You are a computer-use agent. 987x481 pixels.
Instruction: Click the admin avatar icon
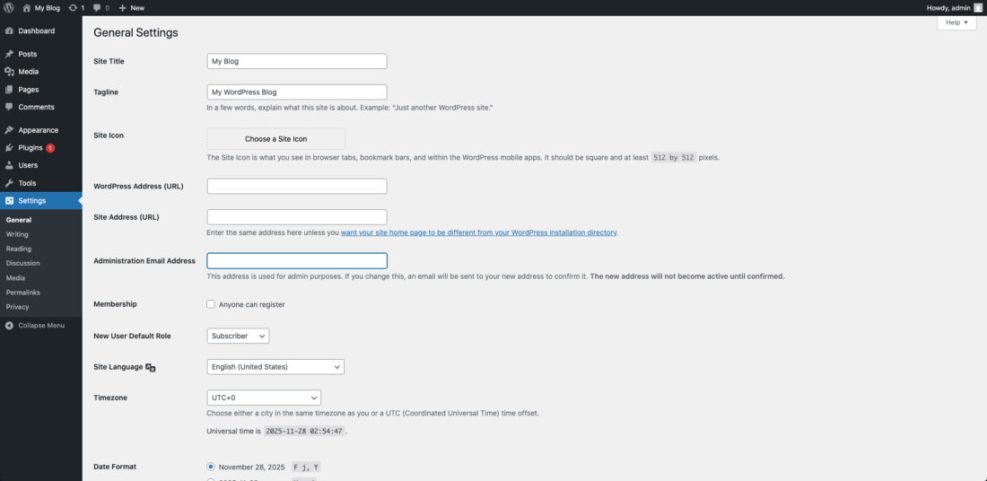[978, 8]
